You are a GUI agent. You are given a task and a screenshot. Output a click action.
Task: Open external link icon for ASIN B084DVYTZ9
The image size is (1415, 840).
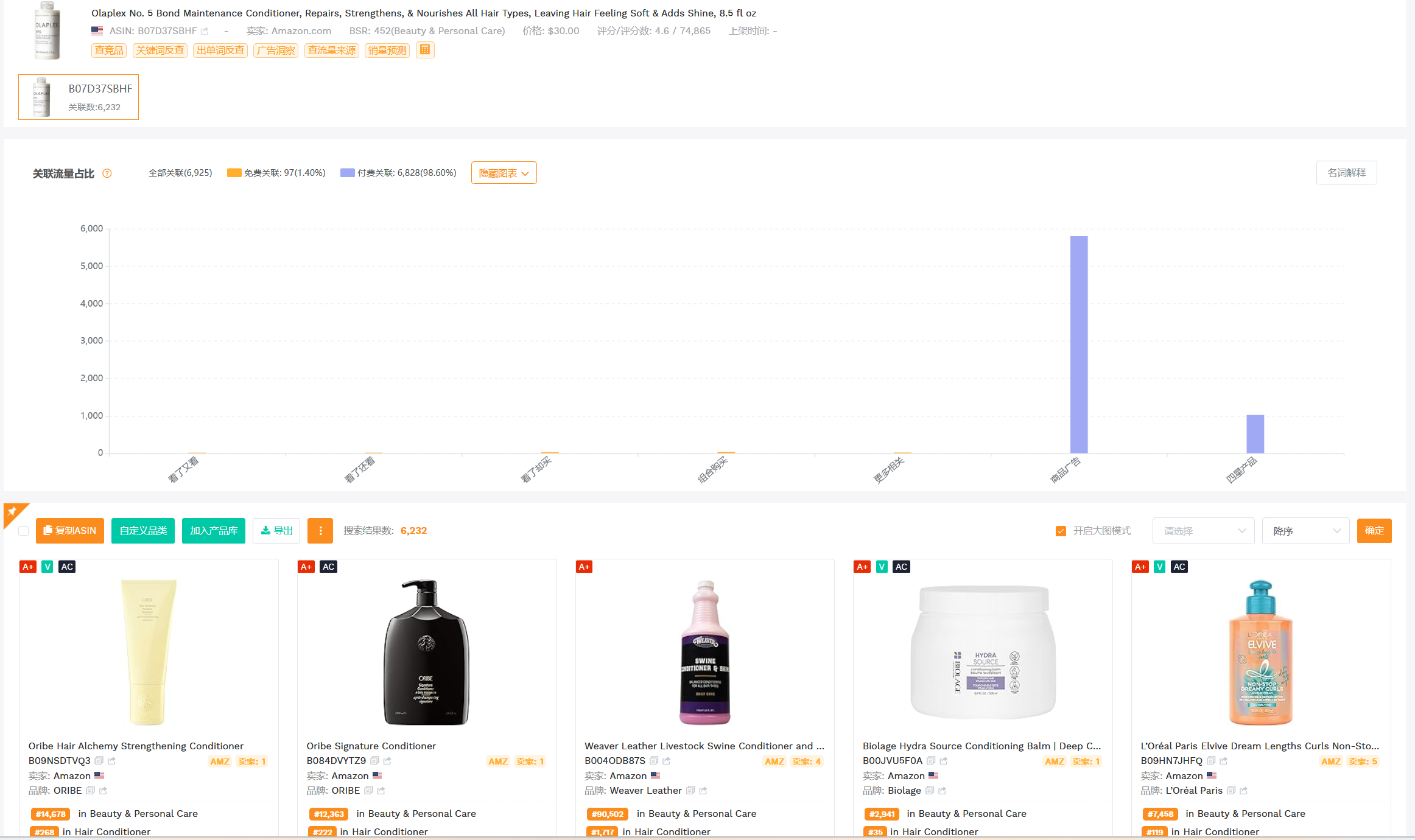pos(387,761)
